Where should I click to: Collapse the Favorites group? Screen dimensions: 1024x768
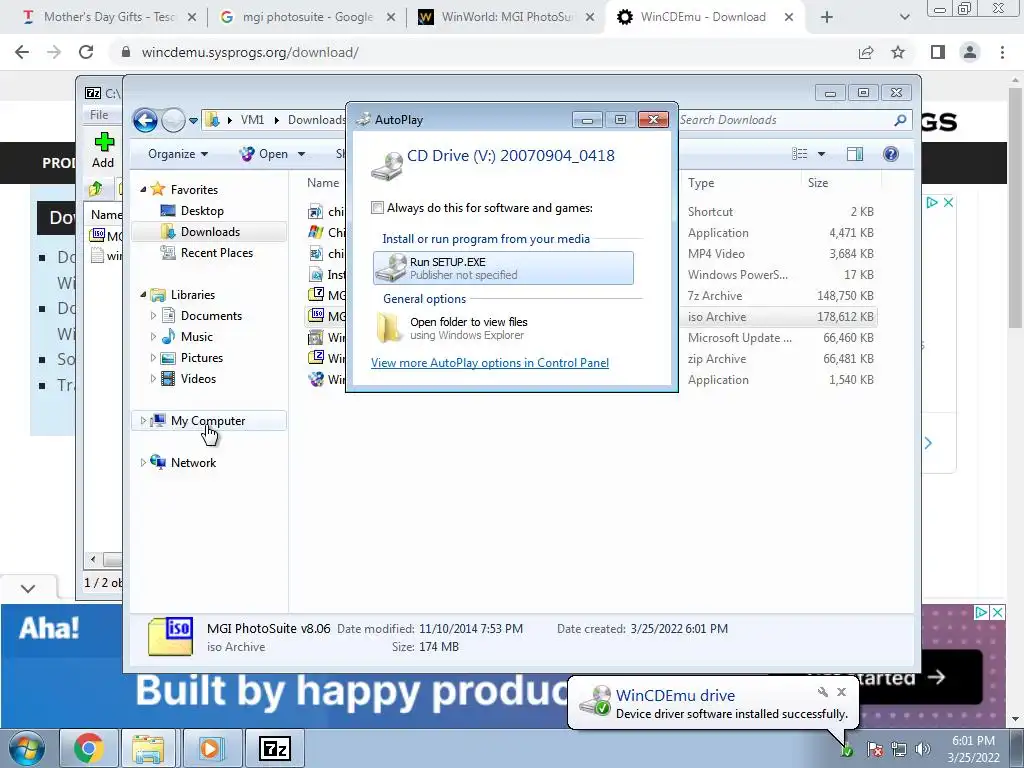pos(143,189)
